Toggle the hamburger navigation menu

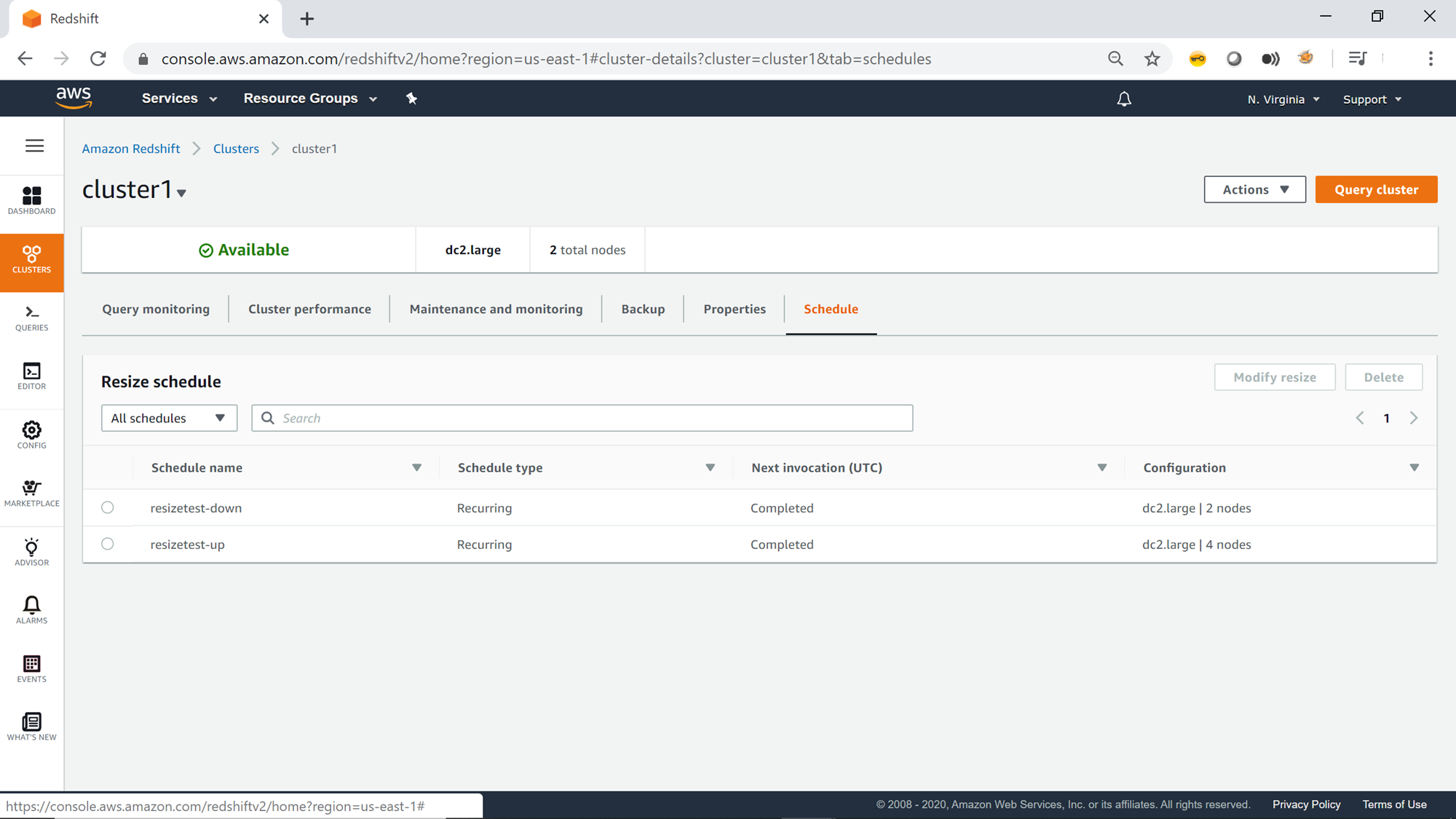point(34,146)
